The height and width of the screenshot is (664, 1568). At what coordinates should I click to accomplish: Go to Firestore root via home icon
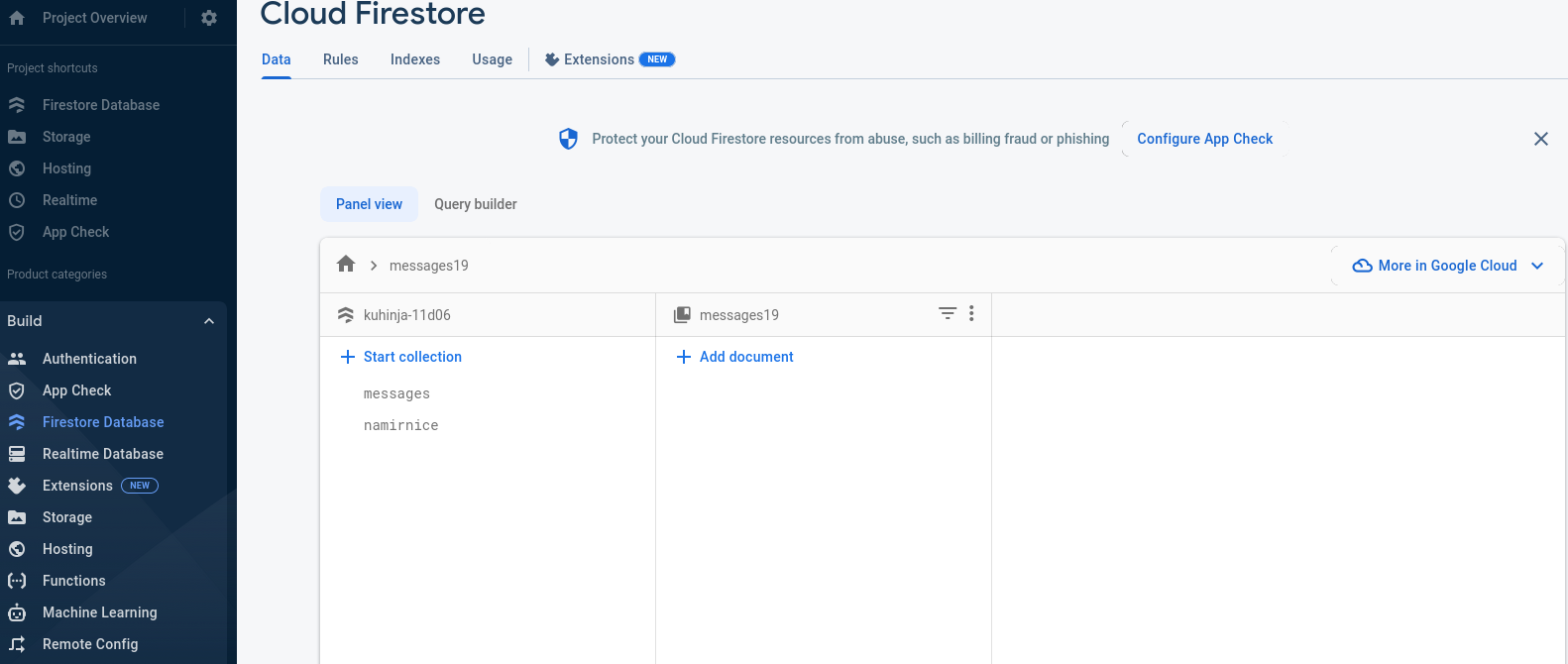point(346,264)
